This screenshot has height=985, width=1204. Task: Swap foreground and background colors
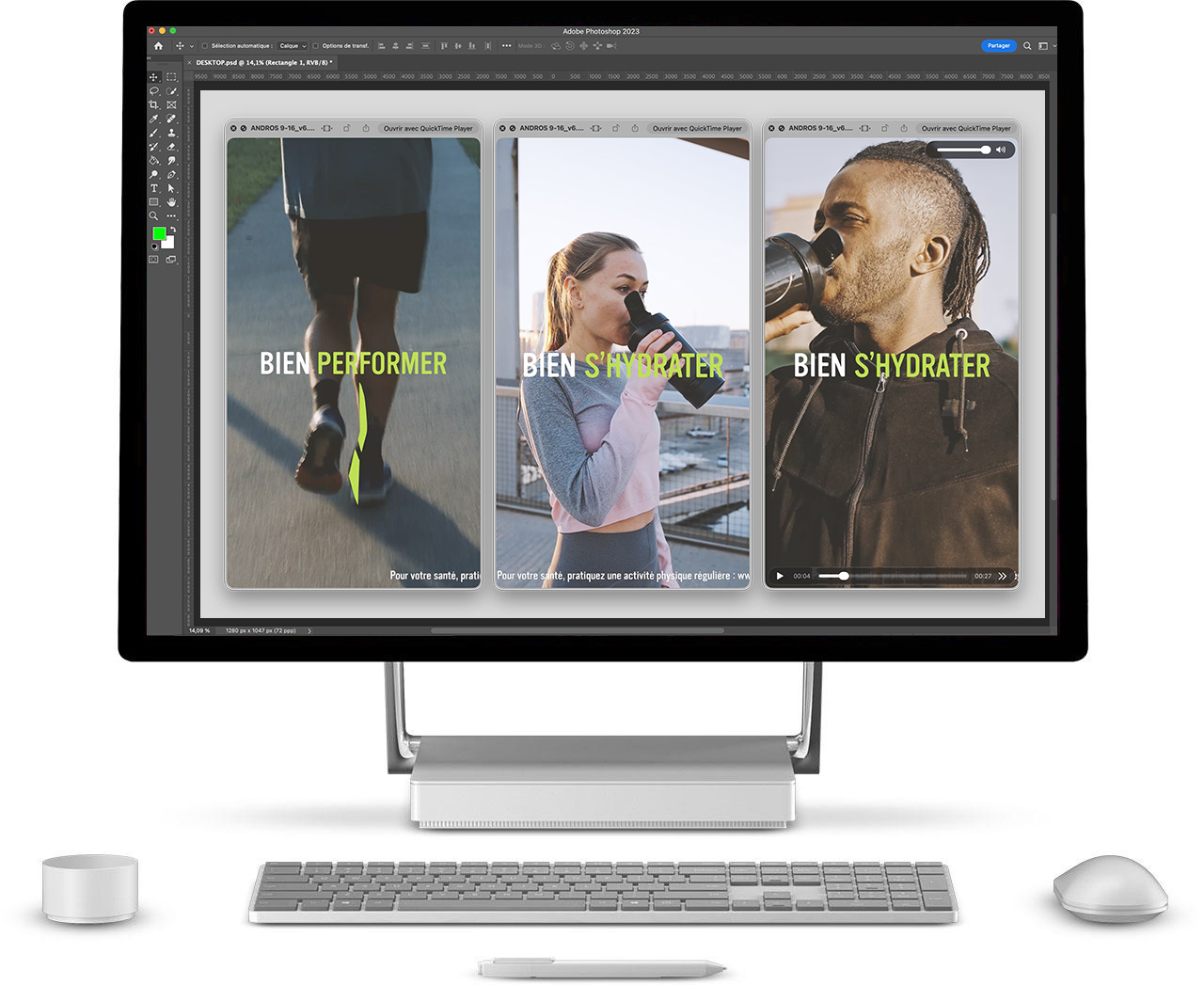pos(172,229)
